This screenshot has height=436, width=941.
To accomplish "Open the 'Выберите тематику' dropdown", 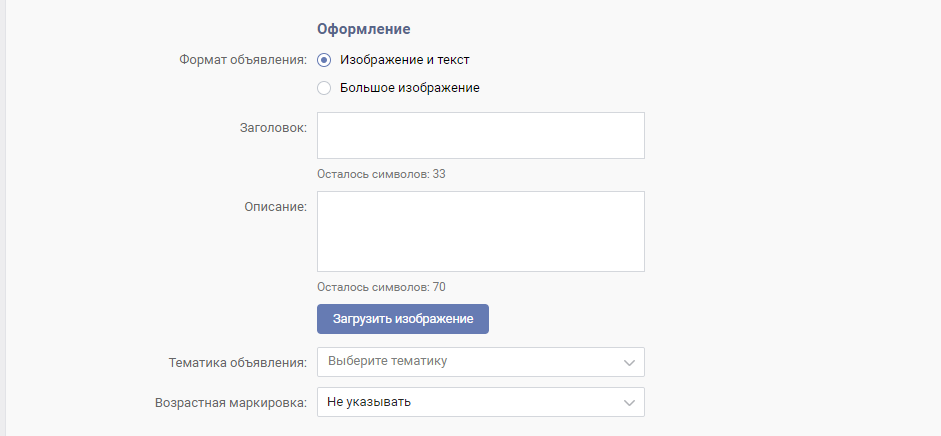I will 481,362.
